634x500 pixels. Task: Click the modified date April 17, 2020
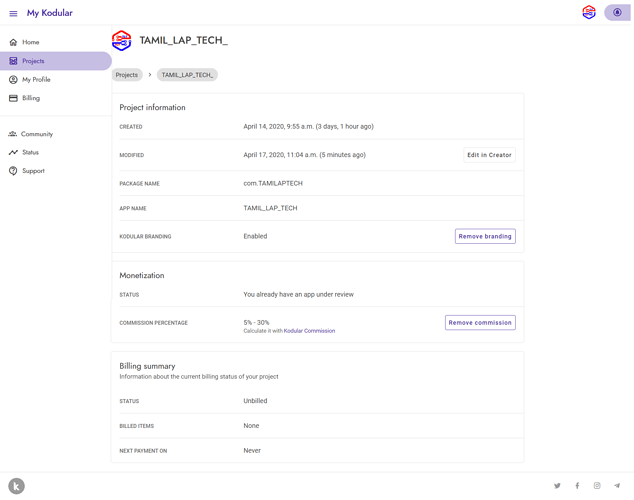pyautogui.click(x=304, y=155)
